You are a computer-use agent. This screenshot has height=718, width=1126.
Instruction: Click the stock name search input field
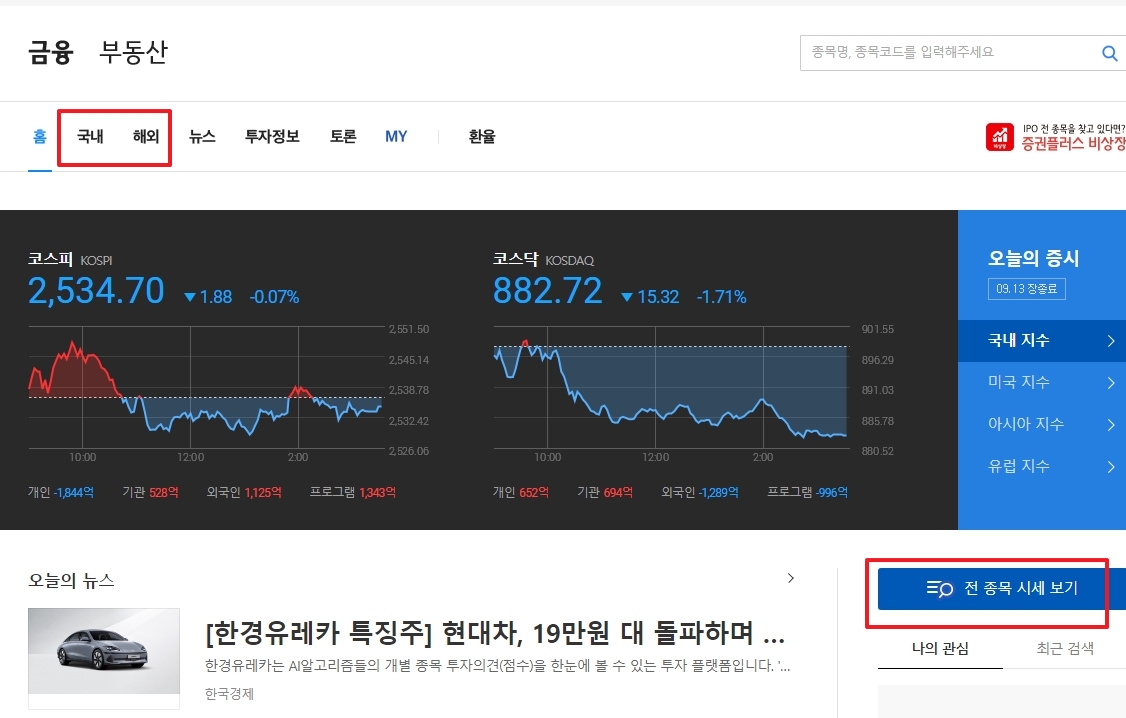coord(940,53)
